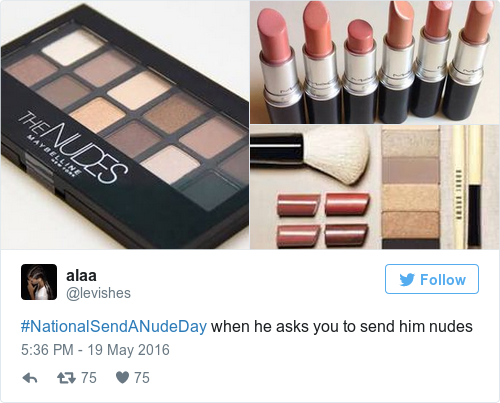Click the reply arrow icon
This screenshot has width=500, height=403.
tap(30, 378)
